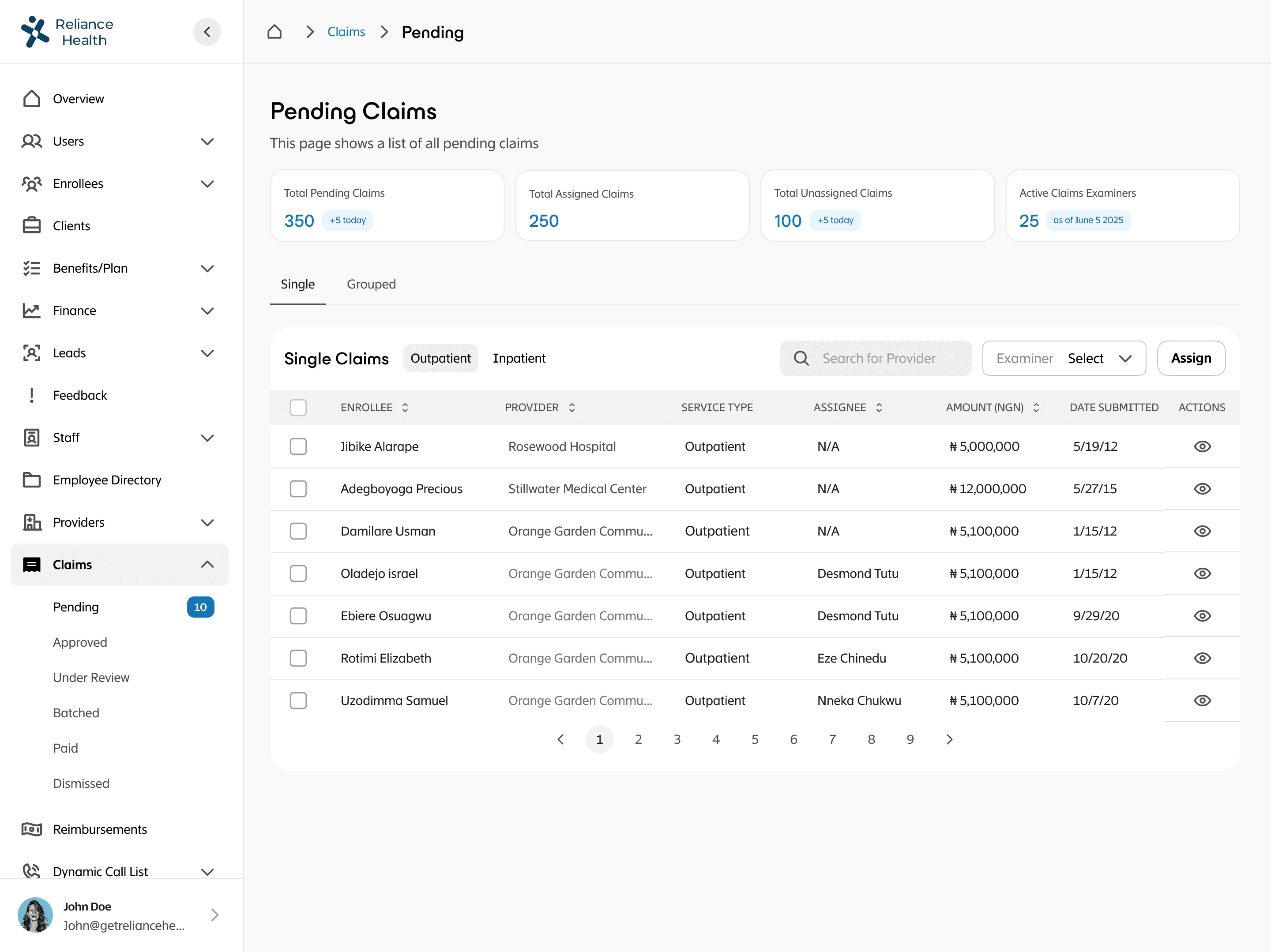The height and width of the screenshot is (952, 1271).
Task: Sort by Amount (NGN) column arrows
Action: [x=1036, y=407]
